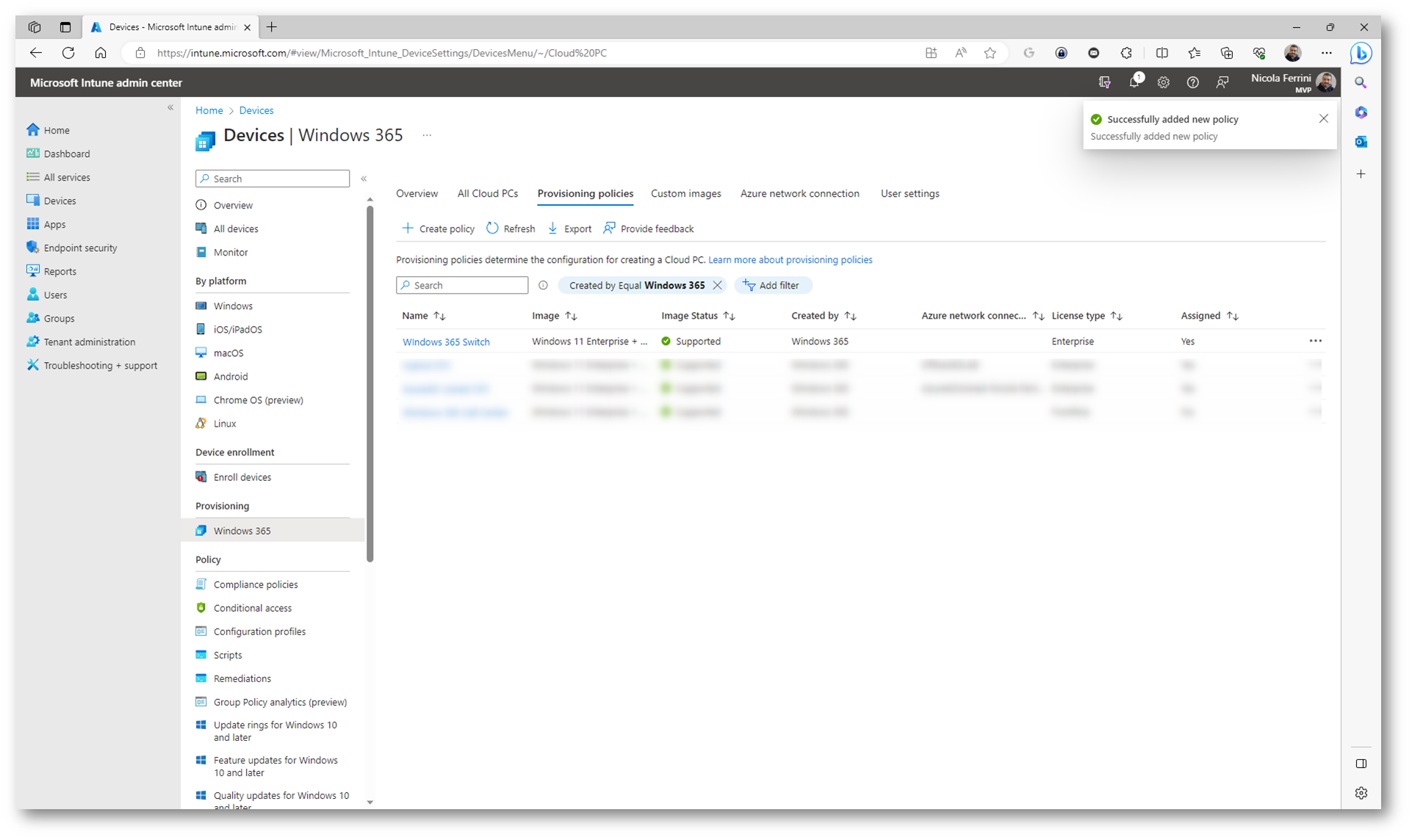Open the Custom images tab
The height and width of the screenshot is (840, 1412).
click(685, 194)
